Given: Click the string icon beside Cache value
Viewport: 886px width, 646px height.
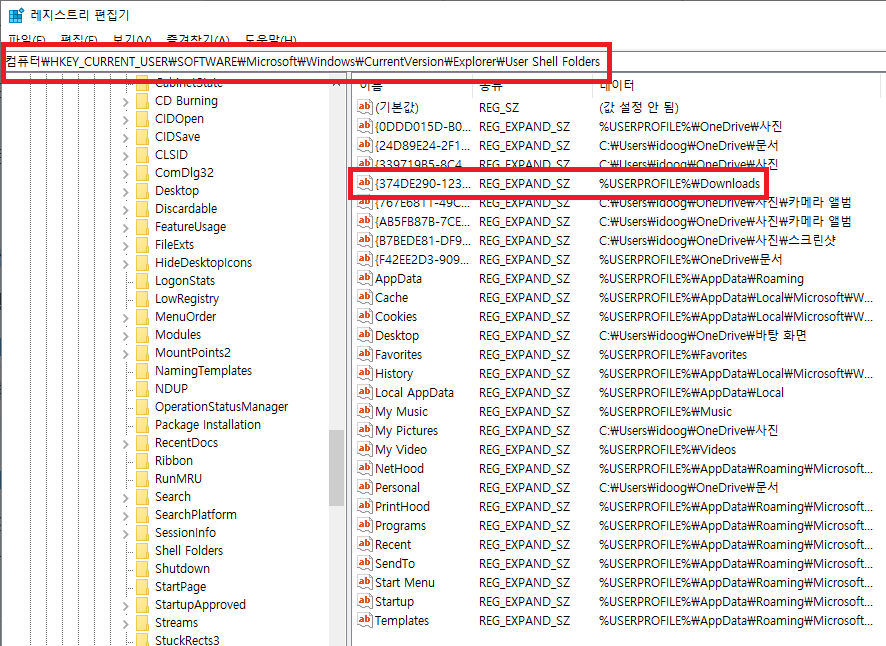Looking at the screenshot, I should point(364,297).
